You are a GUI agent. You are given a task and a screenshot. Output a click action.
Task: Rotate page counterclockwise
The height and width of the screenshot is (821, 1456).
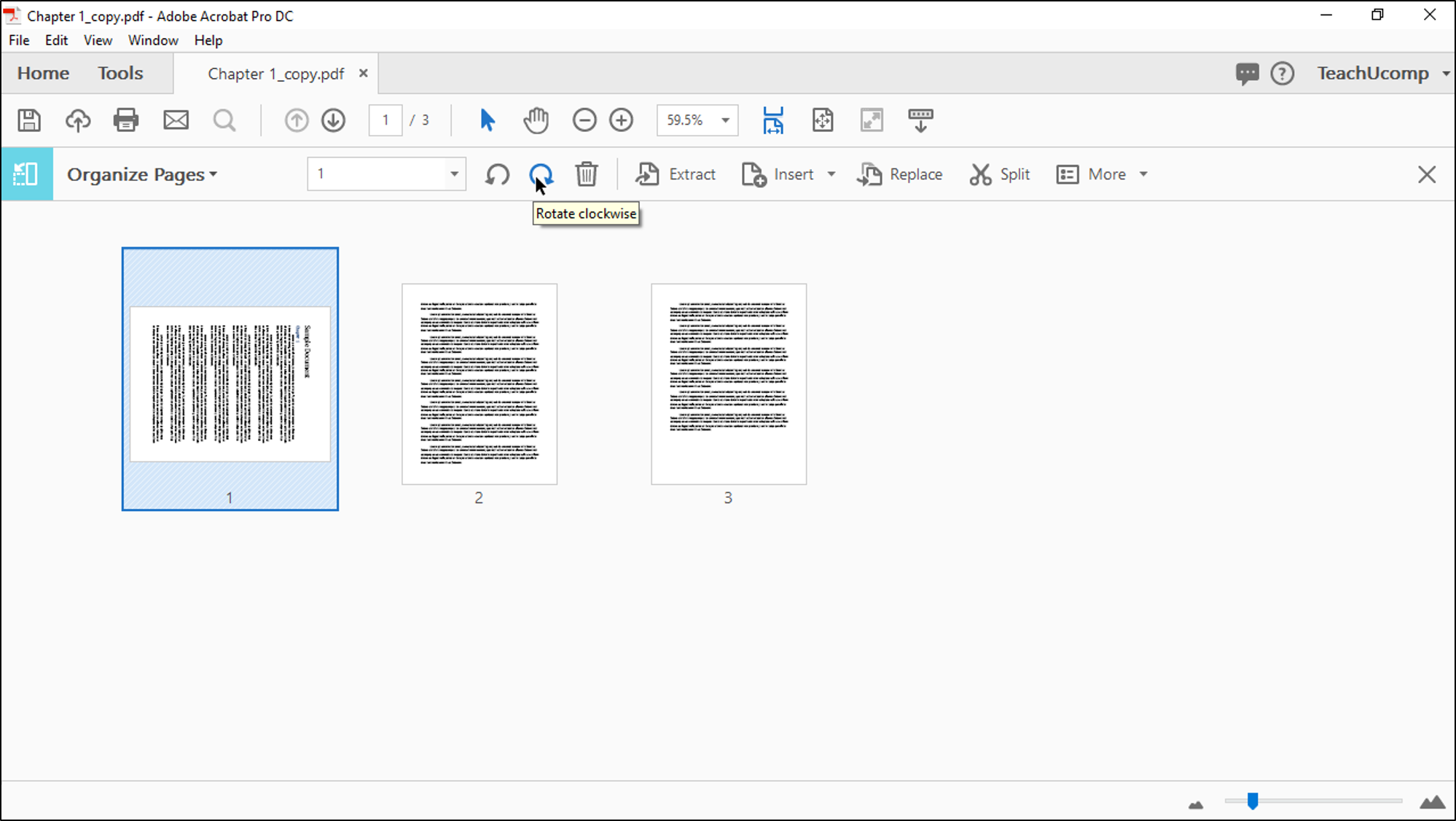498,174
